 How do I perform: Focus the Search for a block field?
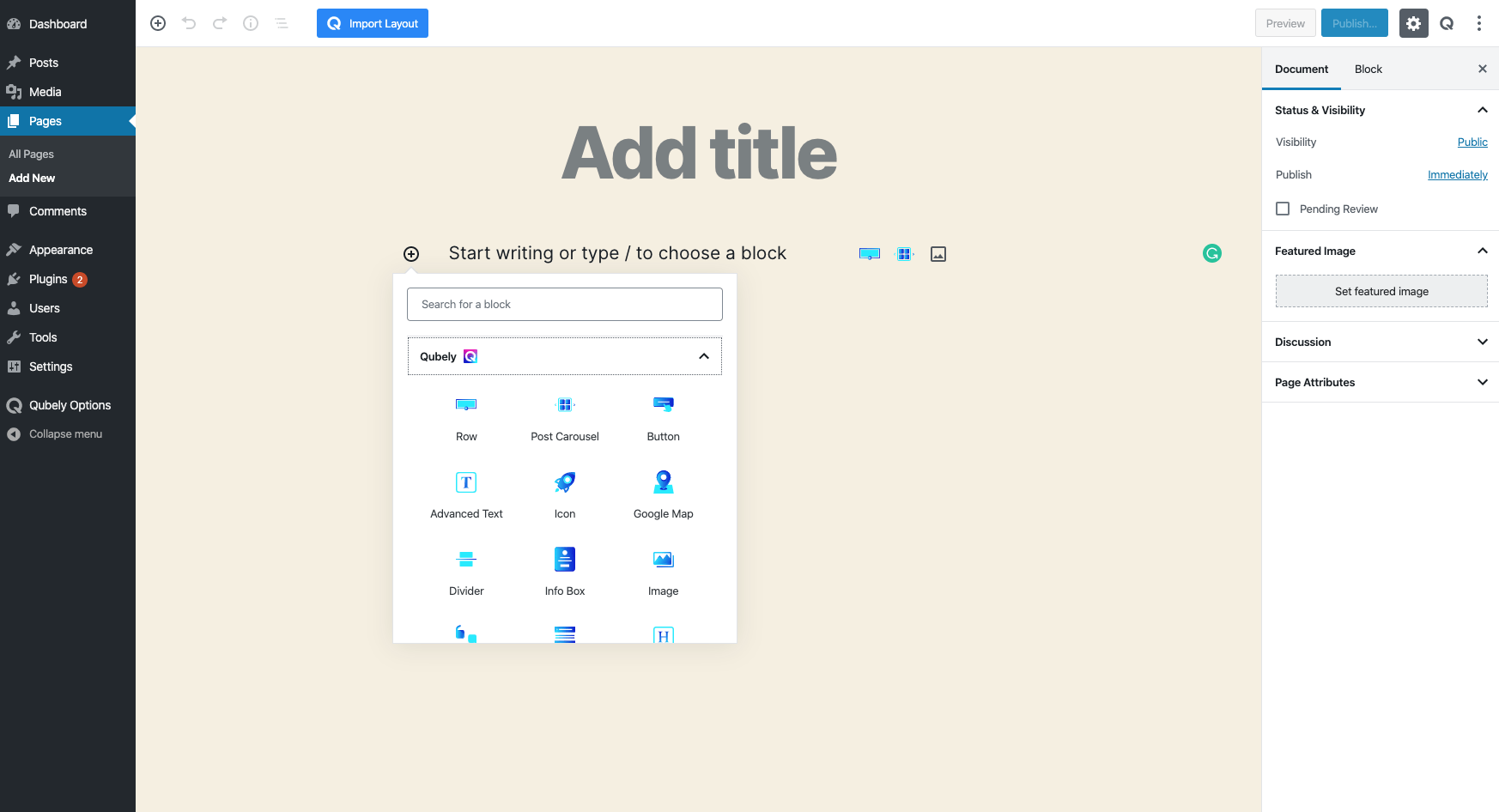click(x=564, y=304)
